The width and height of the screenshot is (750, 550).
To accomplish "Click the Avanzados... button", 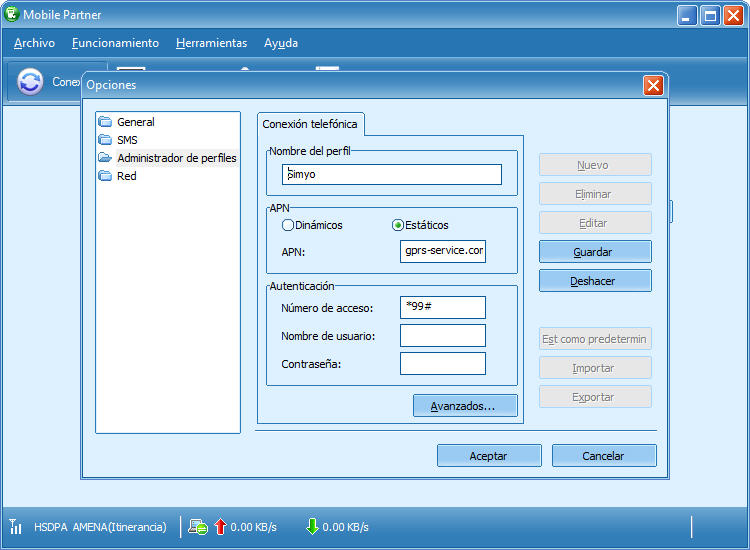I will [x=464, y=406].
